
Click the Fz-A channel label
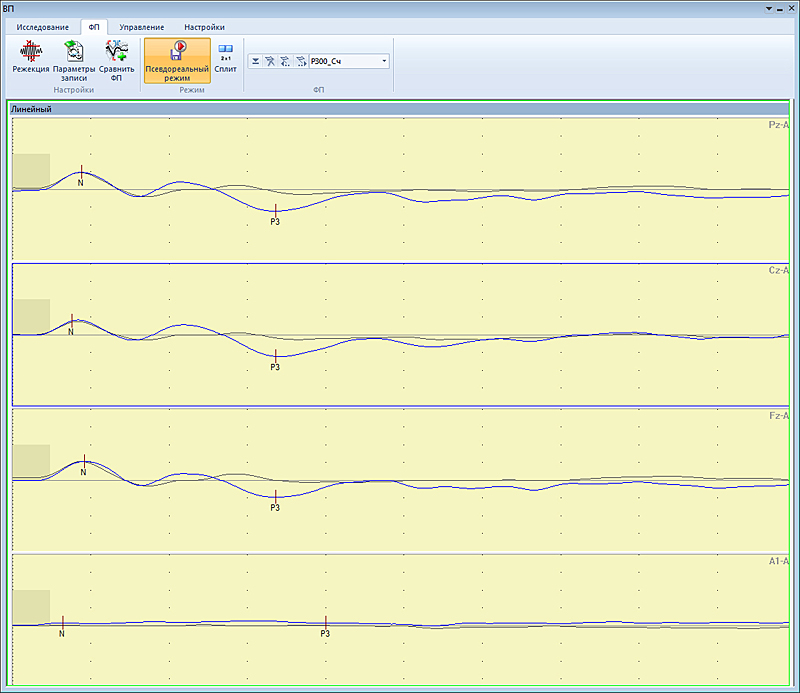tap(779, 416)
